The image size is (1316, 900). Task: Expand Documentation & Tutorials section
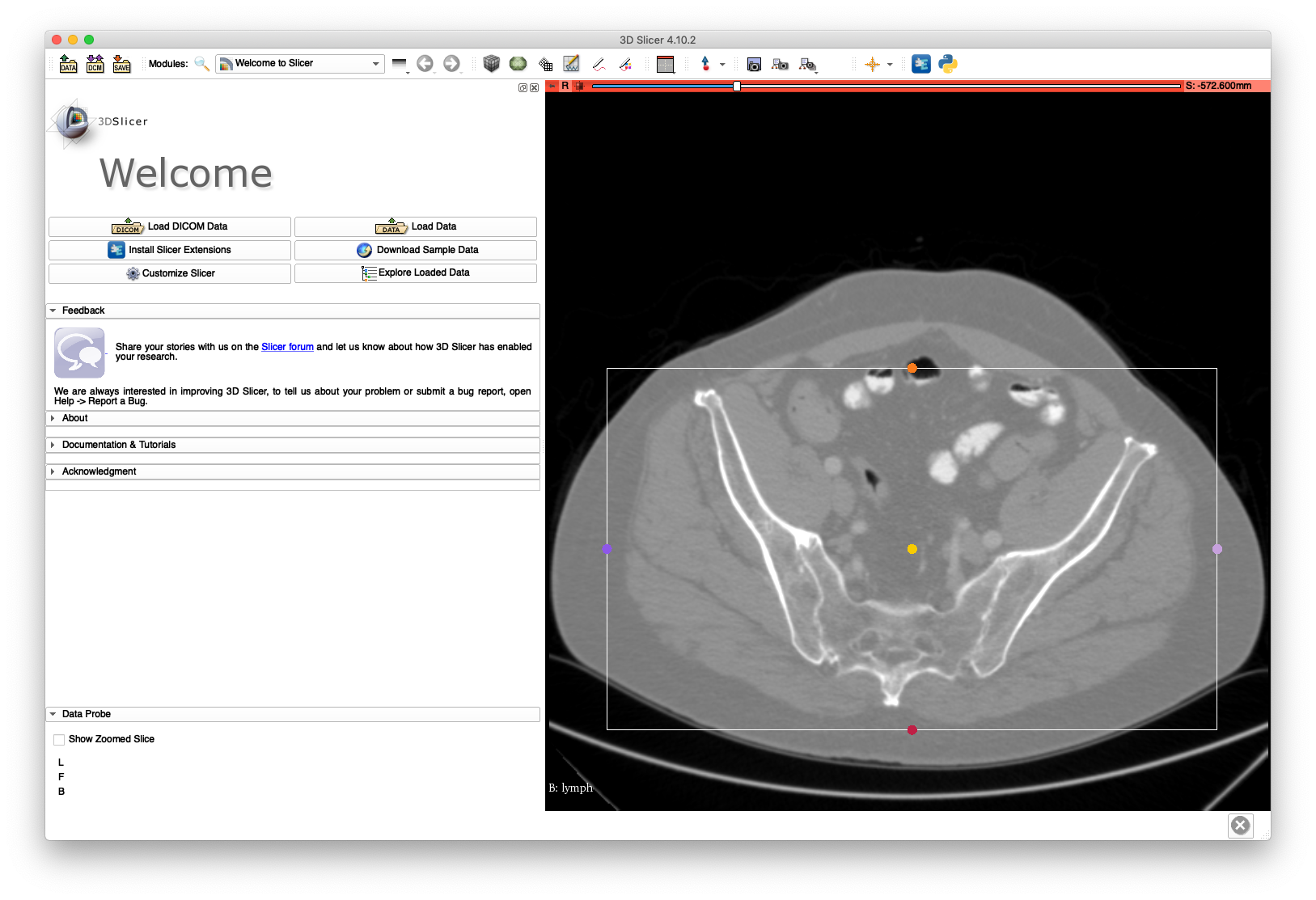tap(293, 445)
